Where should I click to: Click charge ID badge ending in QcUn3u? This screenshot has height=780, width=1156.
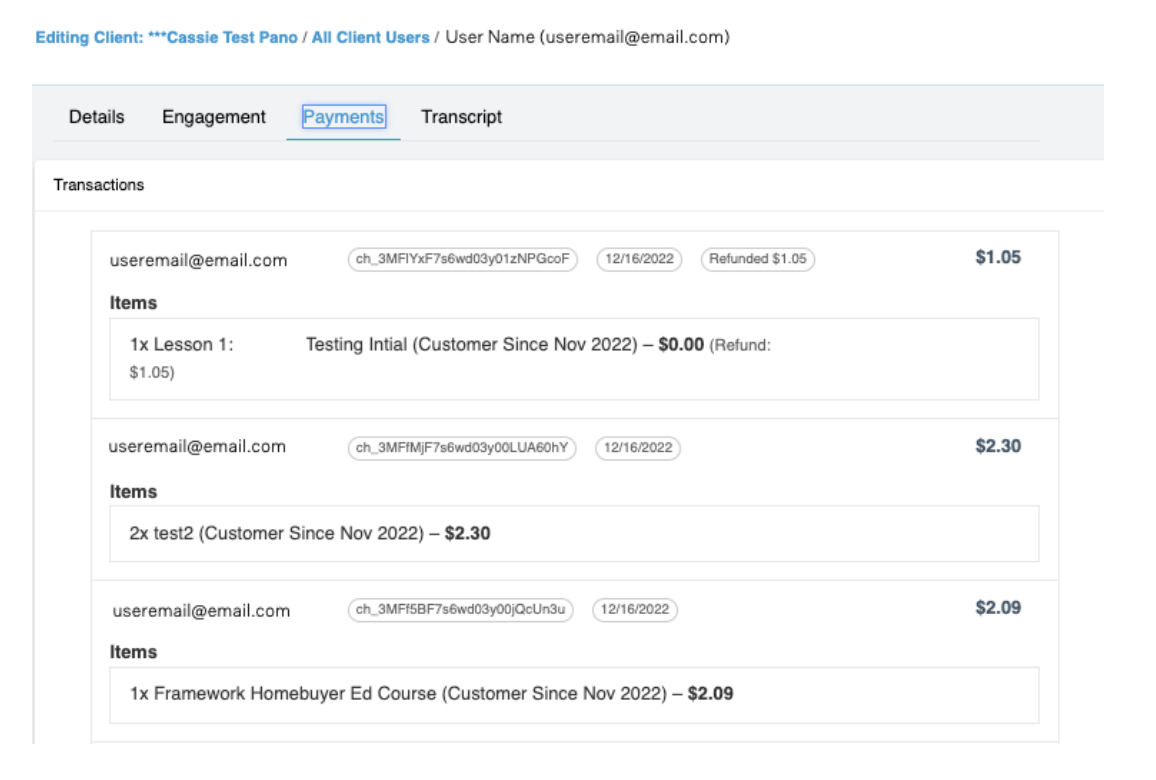(461, 610)
